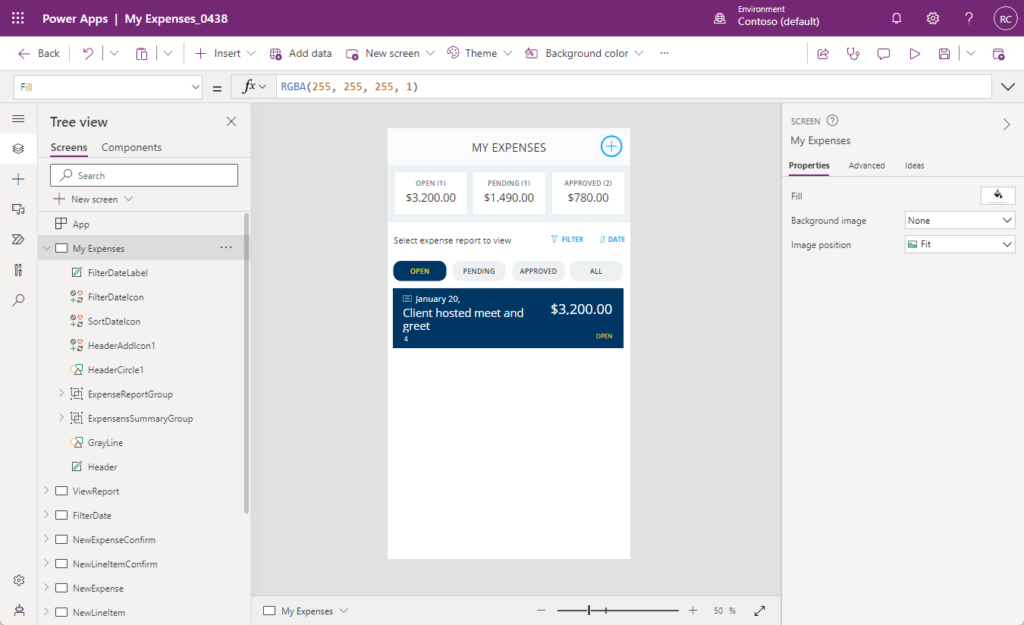Screen dimensions: 1024x625
Task: Open the Search icon in left rail
Action: 18,300
